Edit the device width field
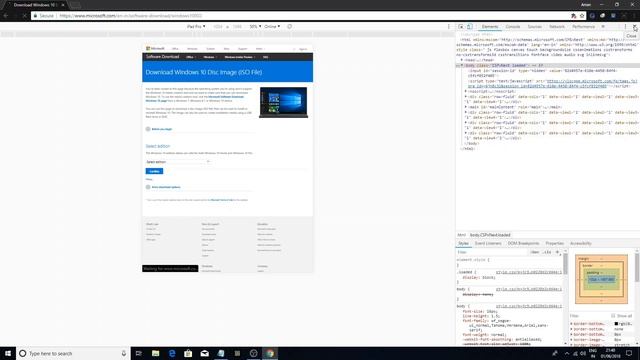Viewport: 640px width, 360px height. [218, 27]
